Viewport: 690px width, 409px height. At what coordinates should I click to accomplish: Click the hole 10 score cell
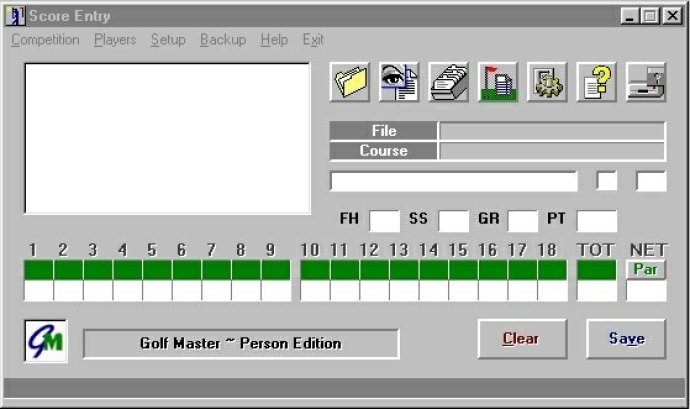pyautogui.click(x=315, y=291)
